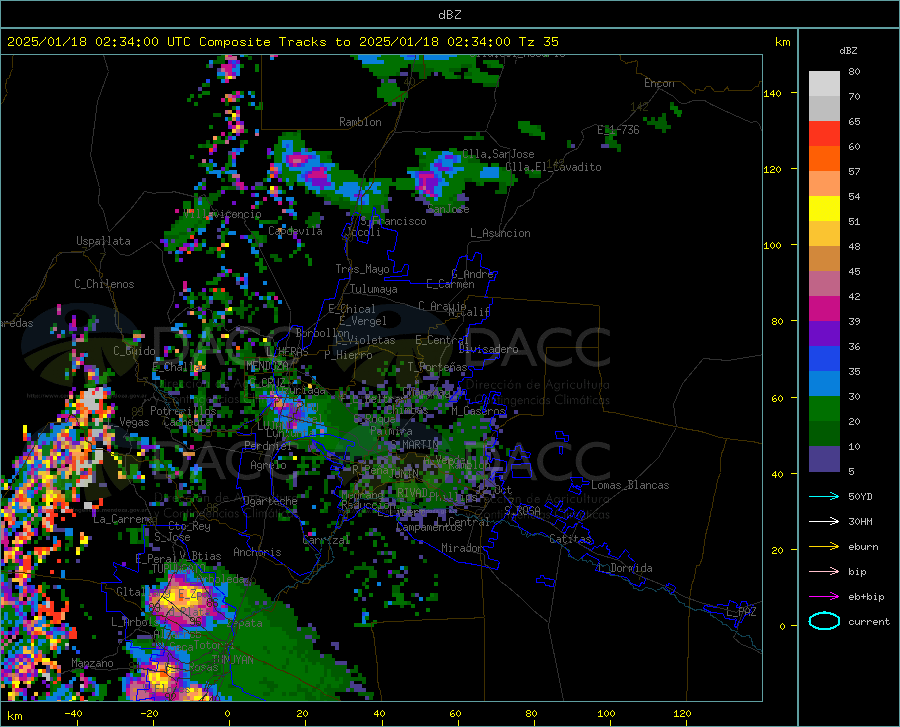The image size is (900, 727).
Task: Click the Manzano map label
Action: 92,663
